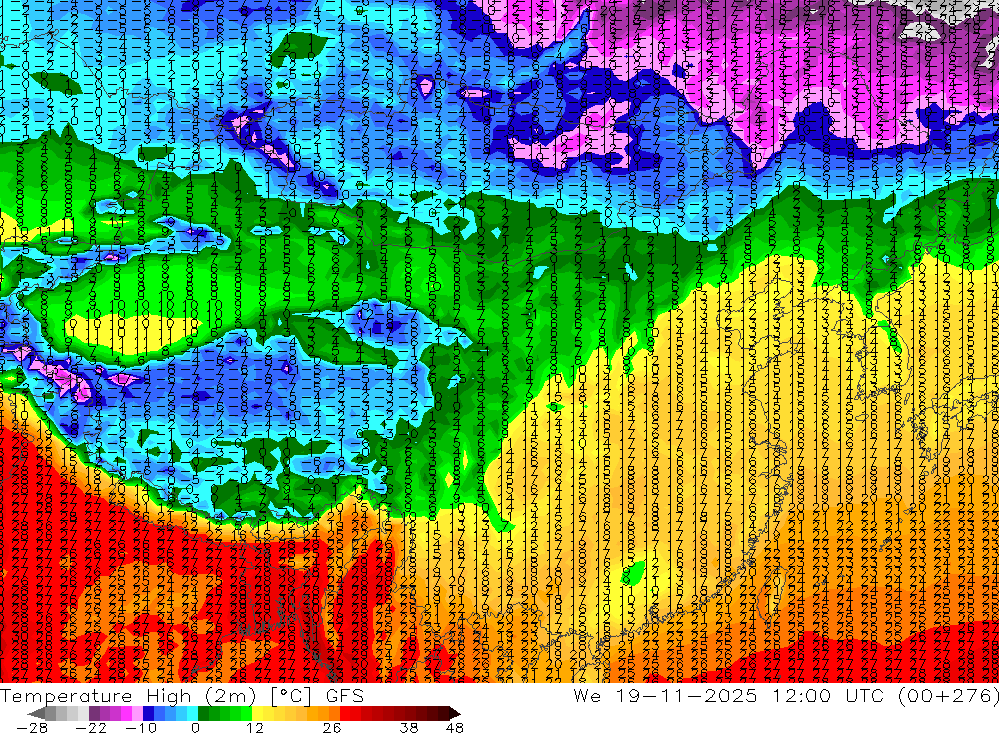The image size is (1000, 733).
Task: Click the dark blue swatch in the legend
Action: (148, 714)
